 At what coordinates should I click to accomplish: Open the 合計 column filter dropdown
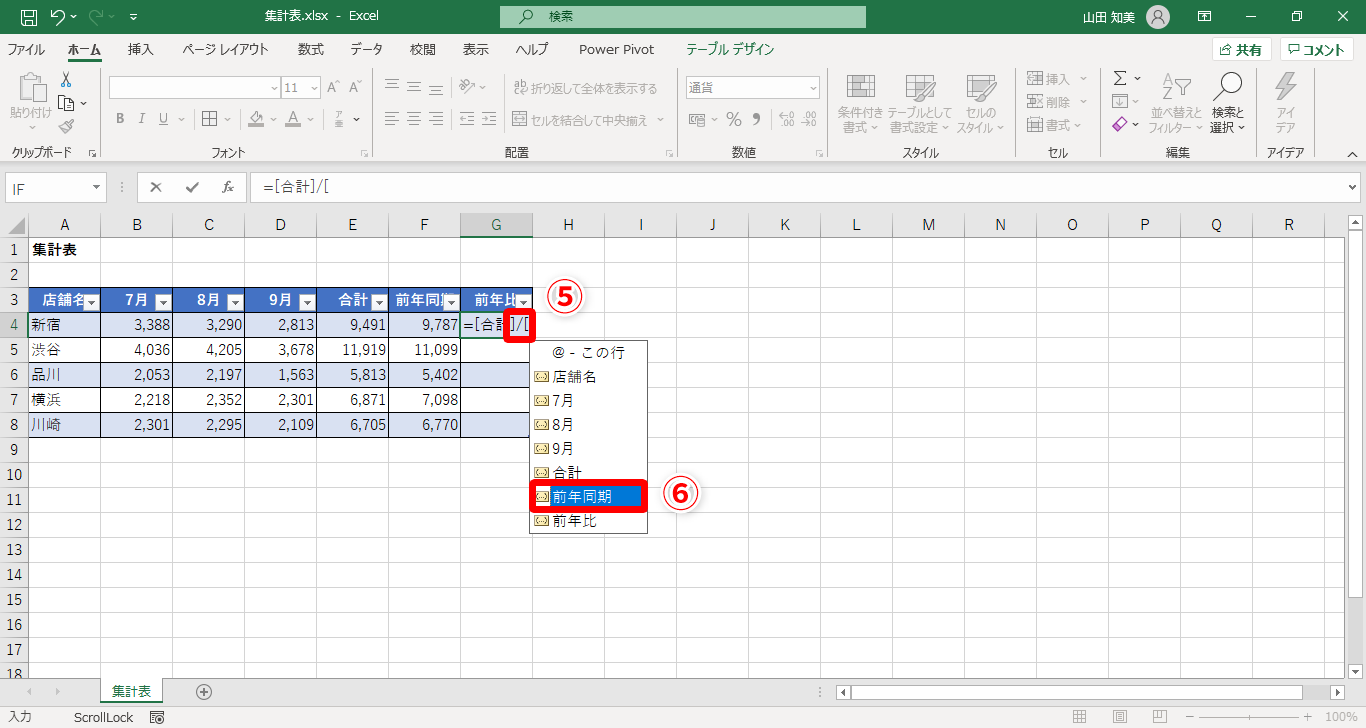point(379,301)
